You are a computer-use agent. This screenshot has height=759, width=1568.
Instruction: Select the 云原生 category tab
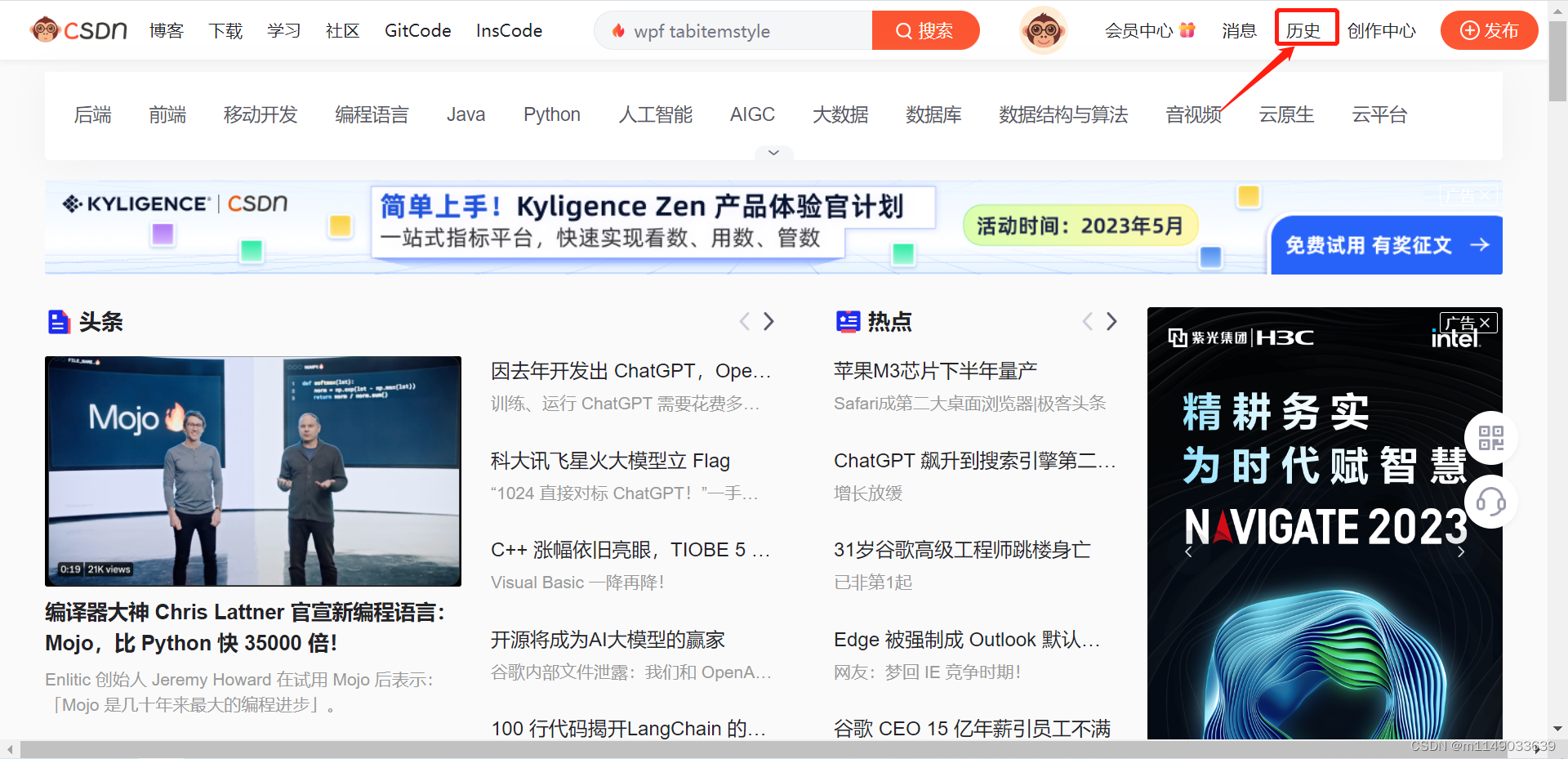[1286, 114]
